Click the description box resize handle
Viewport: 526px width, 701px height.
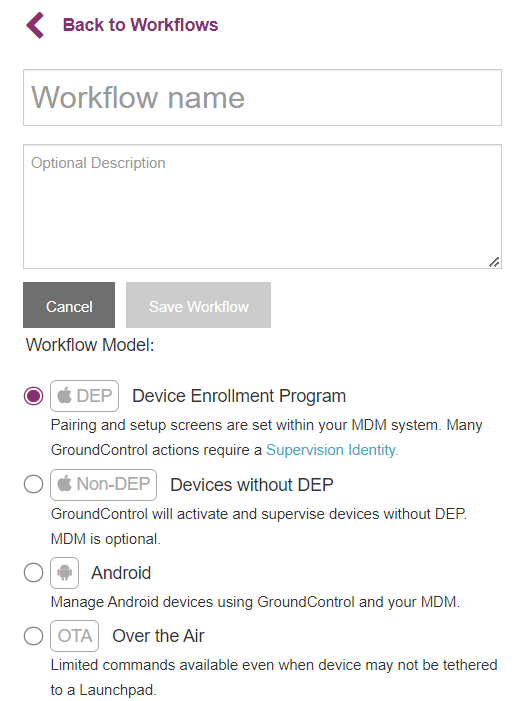494,262
